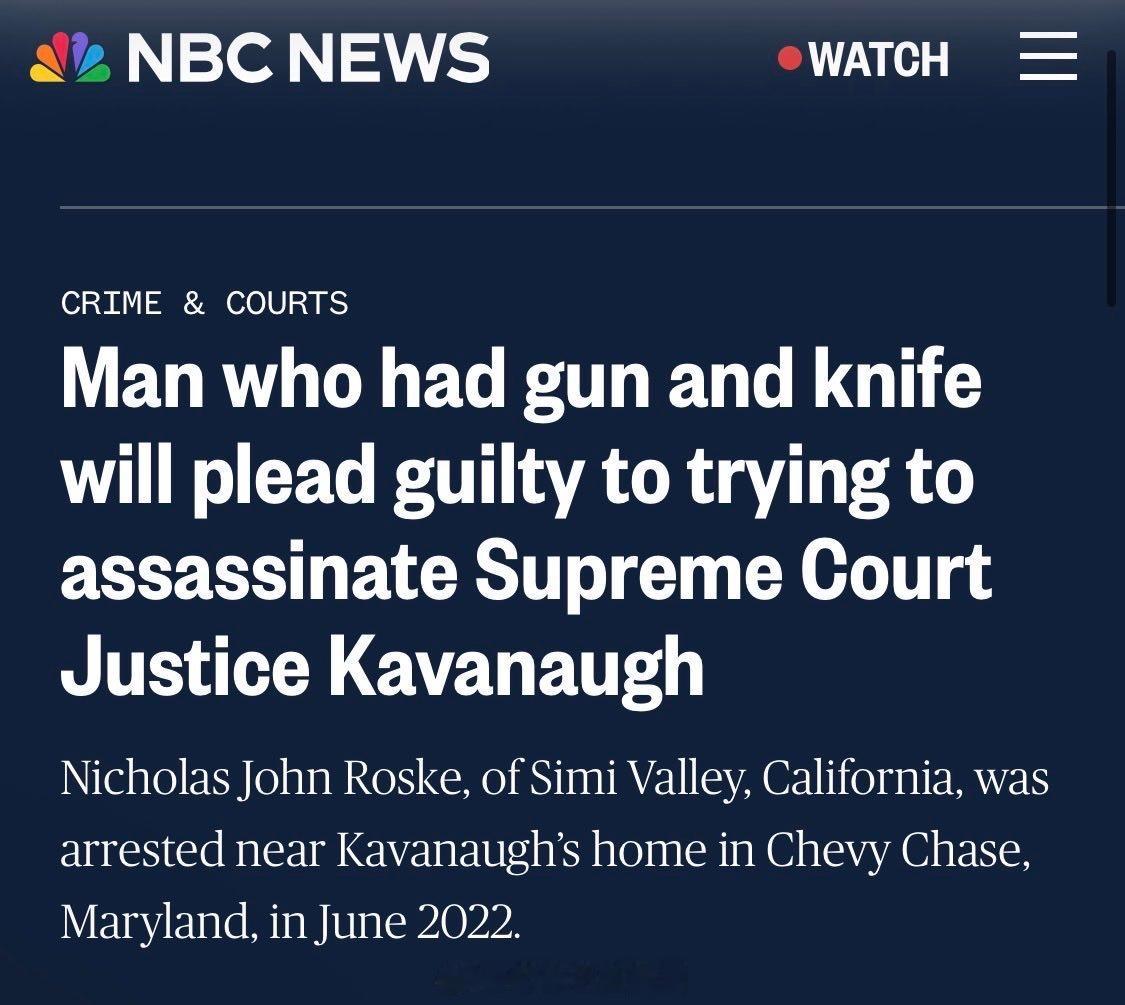Screen dimensions: 1125x1005
Task: Click the word 'COURTS' in the category label
Action: 287,303
